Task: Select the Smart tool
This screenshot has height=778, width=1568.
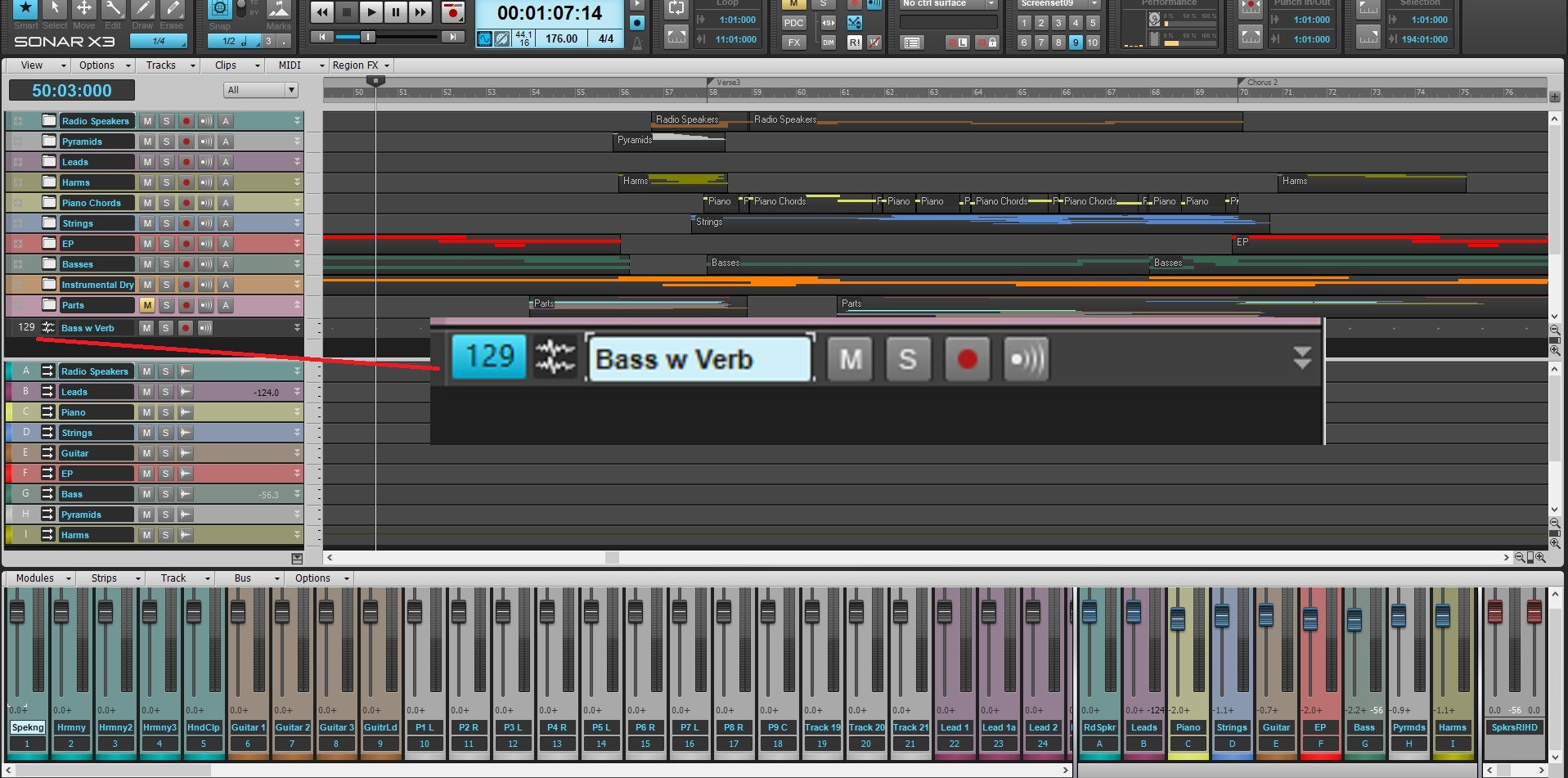Action: 25,10
